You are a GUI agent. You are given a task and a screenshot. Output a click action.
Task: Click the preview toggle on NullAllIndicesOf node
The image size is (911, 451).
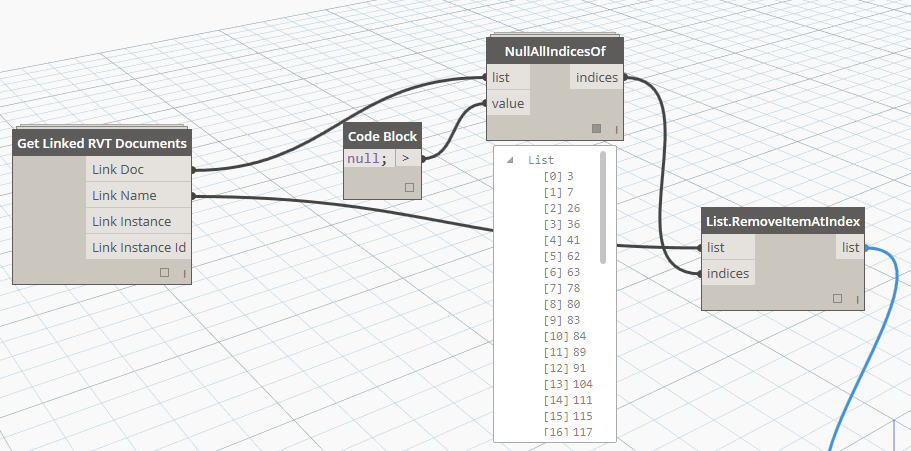click(x=597, y=128)
